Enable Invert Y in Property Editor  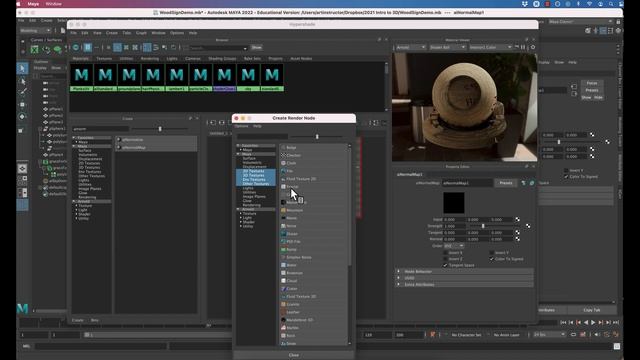click(492, 253)
